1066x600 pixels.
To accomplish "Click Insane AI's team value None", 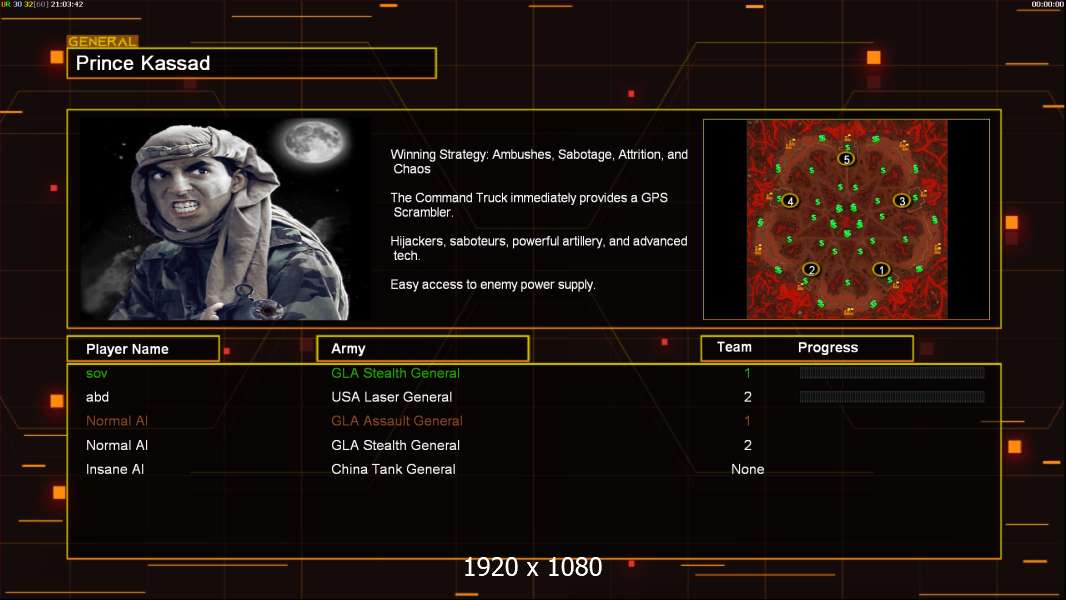I will [747, 469].
